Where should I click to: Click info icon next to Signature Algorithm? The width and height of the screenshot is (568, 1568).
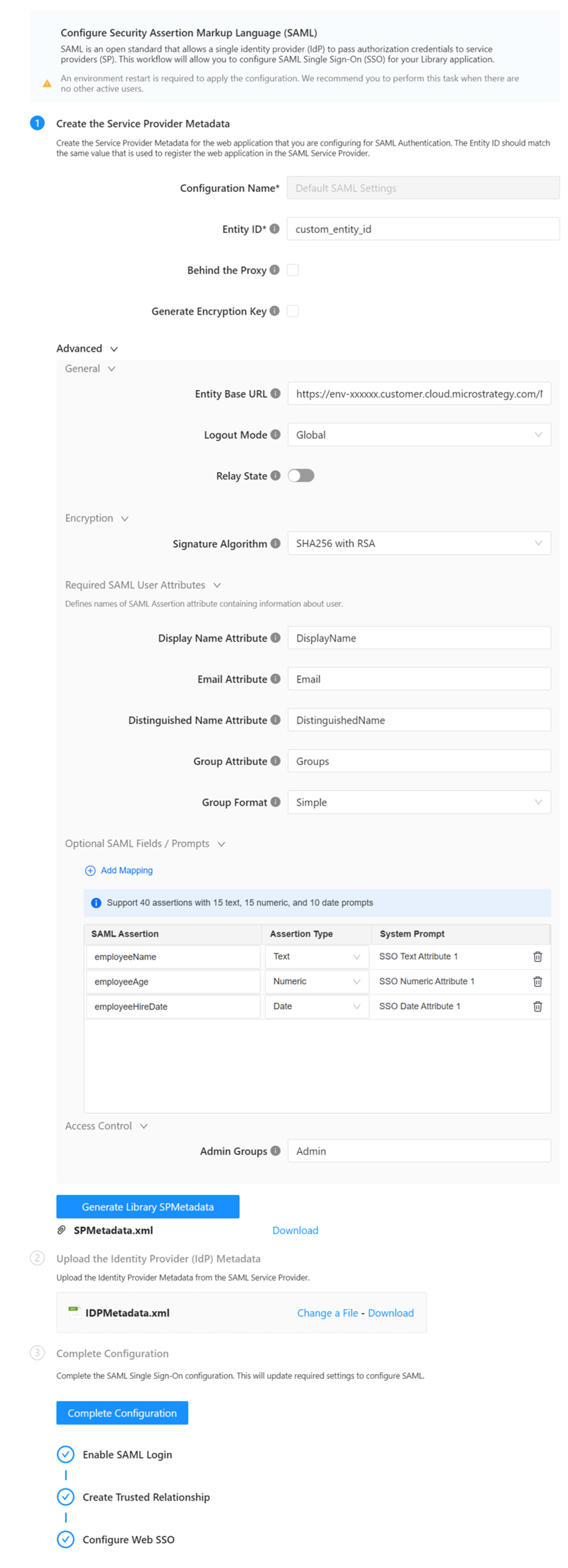275,544
